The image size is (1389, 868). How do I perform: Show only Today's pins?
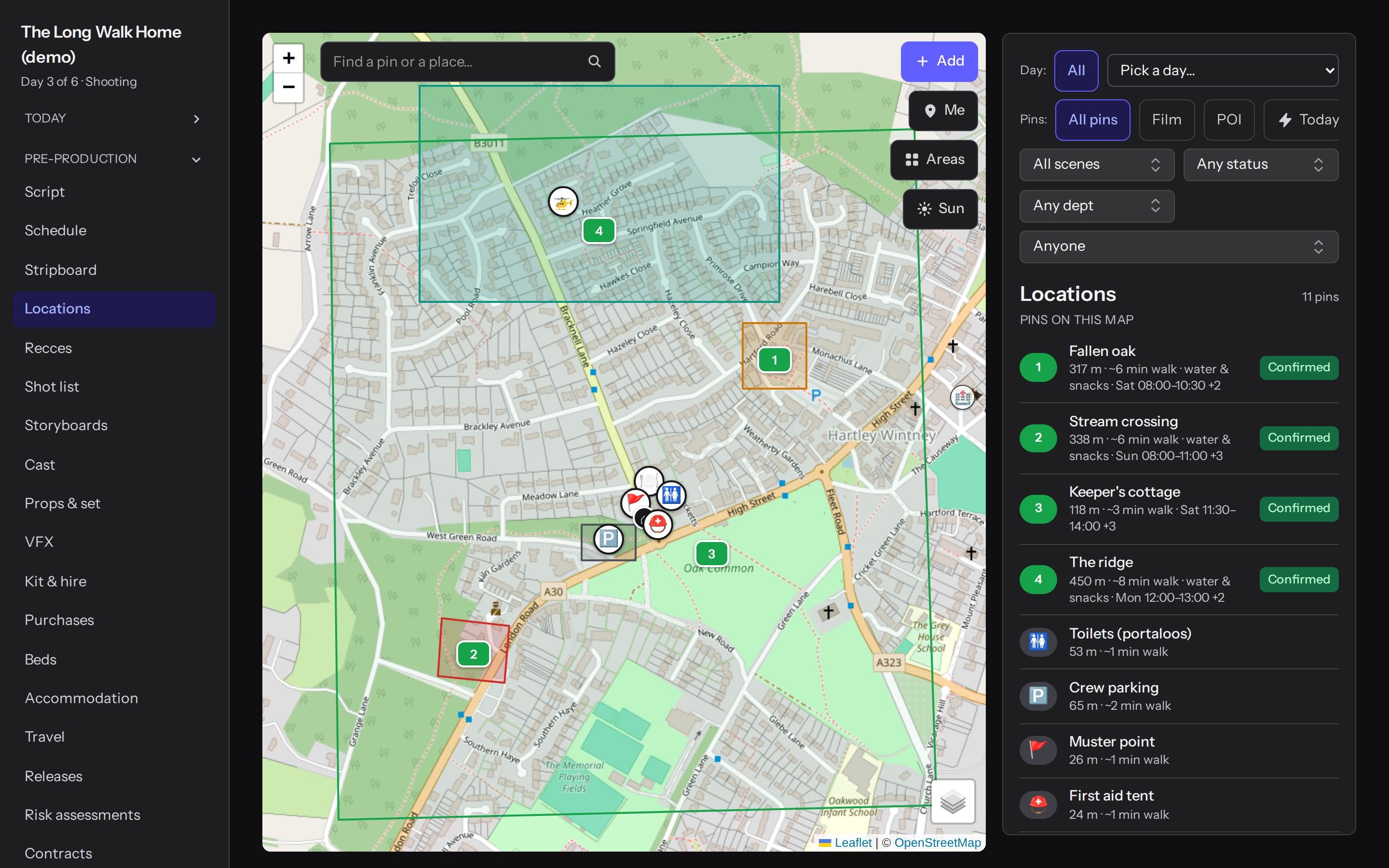[x=1302, y=120]
